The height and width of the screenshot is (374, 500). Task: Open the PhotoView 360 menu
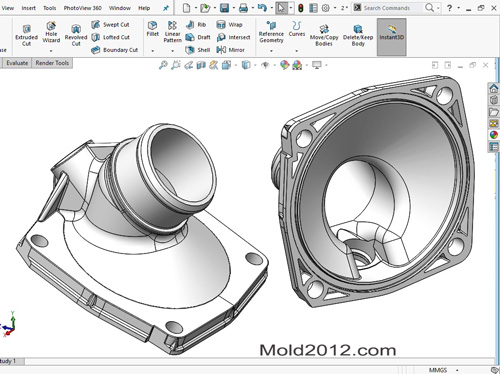pos(82,8)
